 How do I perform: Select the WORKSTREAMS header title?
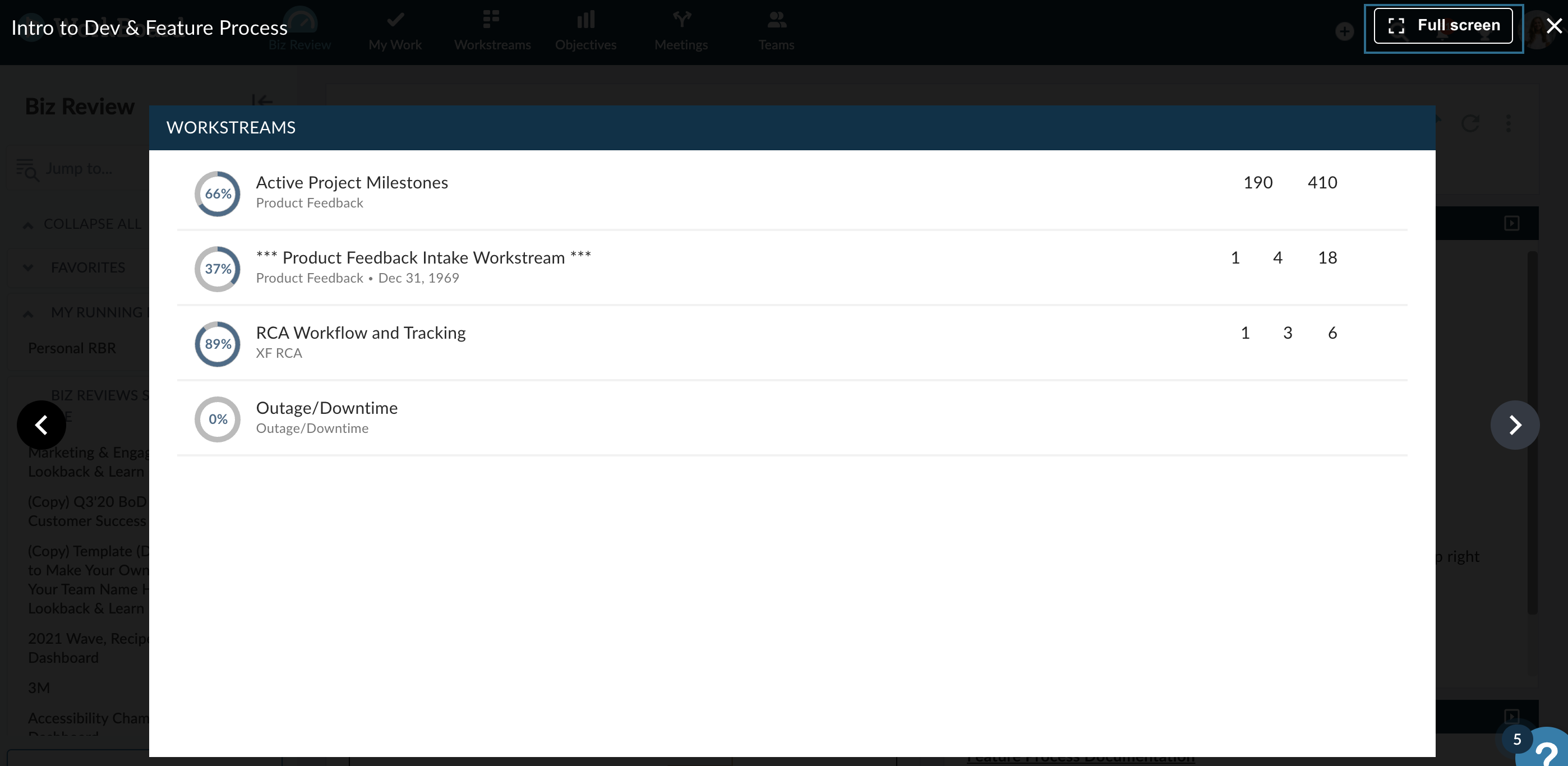click(230, 128)
